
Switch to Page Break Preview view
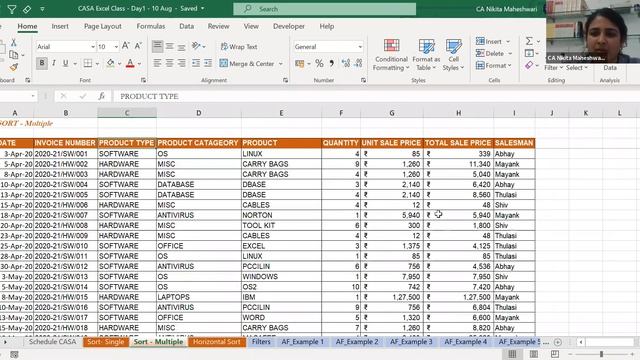555,354
